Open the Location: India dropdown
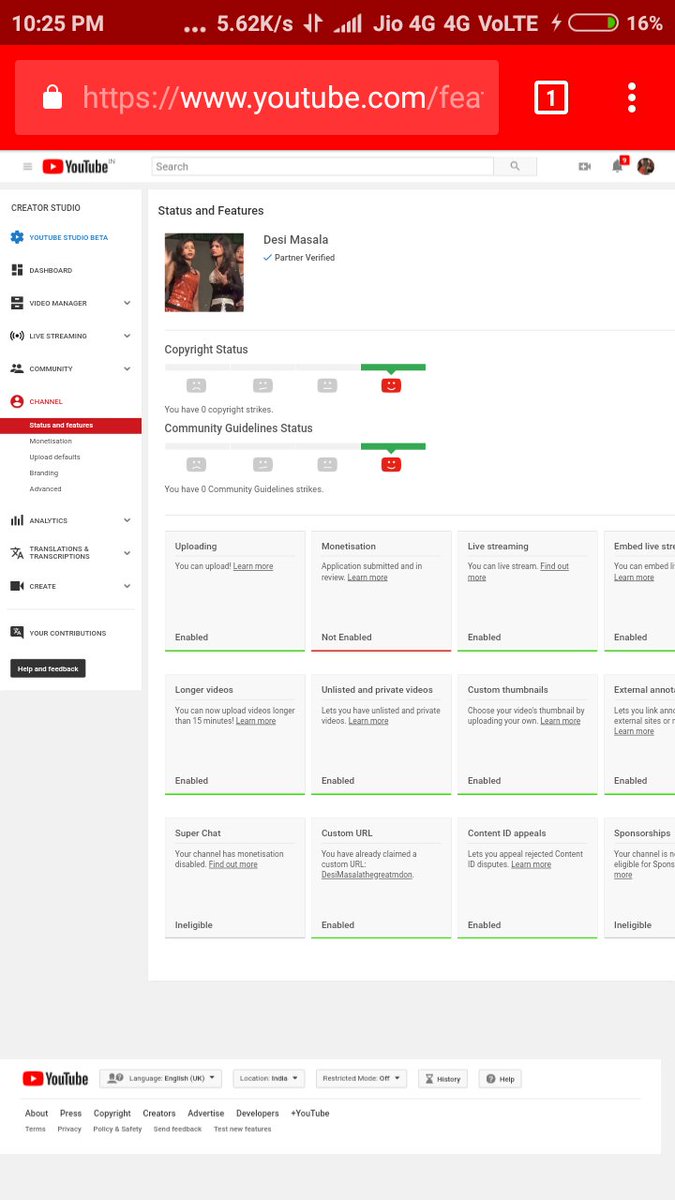The width and height of the screenshot is (675, 1200). click(269, 1079)
